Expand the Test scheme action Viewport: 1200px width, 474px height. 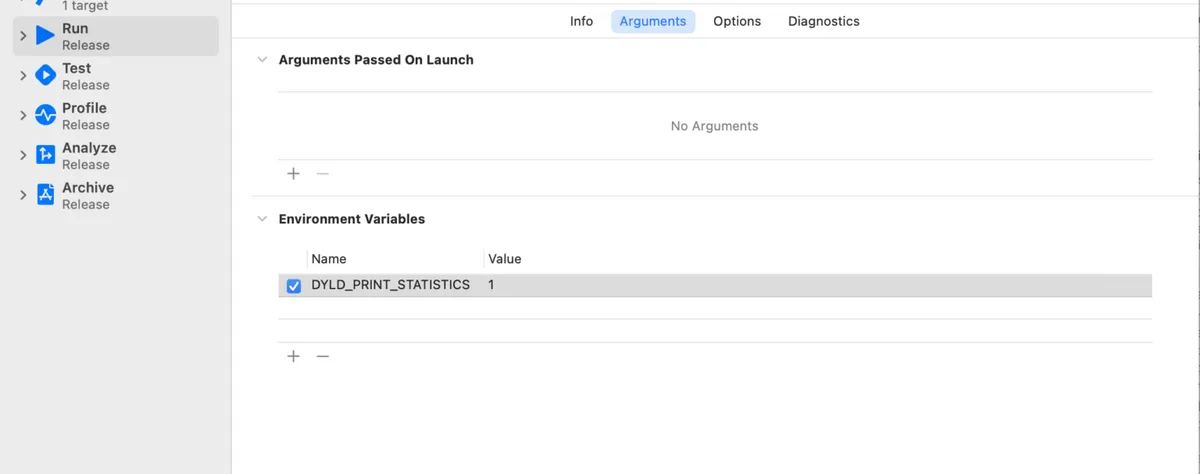point(23,76)
